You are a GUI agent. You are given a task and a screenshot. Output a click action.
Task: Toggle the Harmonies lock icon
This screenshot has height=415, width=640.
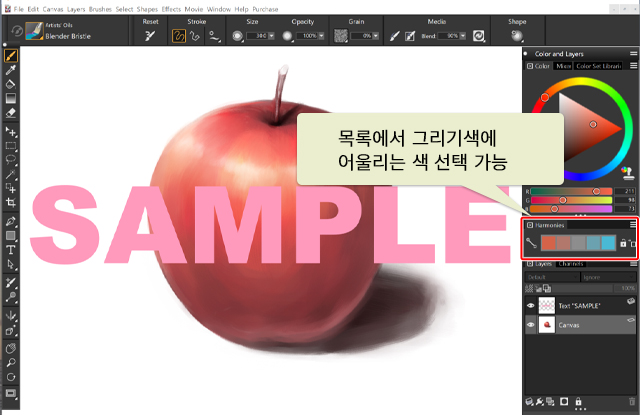(x=622, y=243)
